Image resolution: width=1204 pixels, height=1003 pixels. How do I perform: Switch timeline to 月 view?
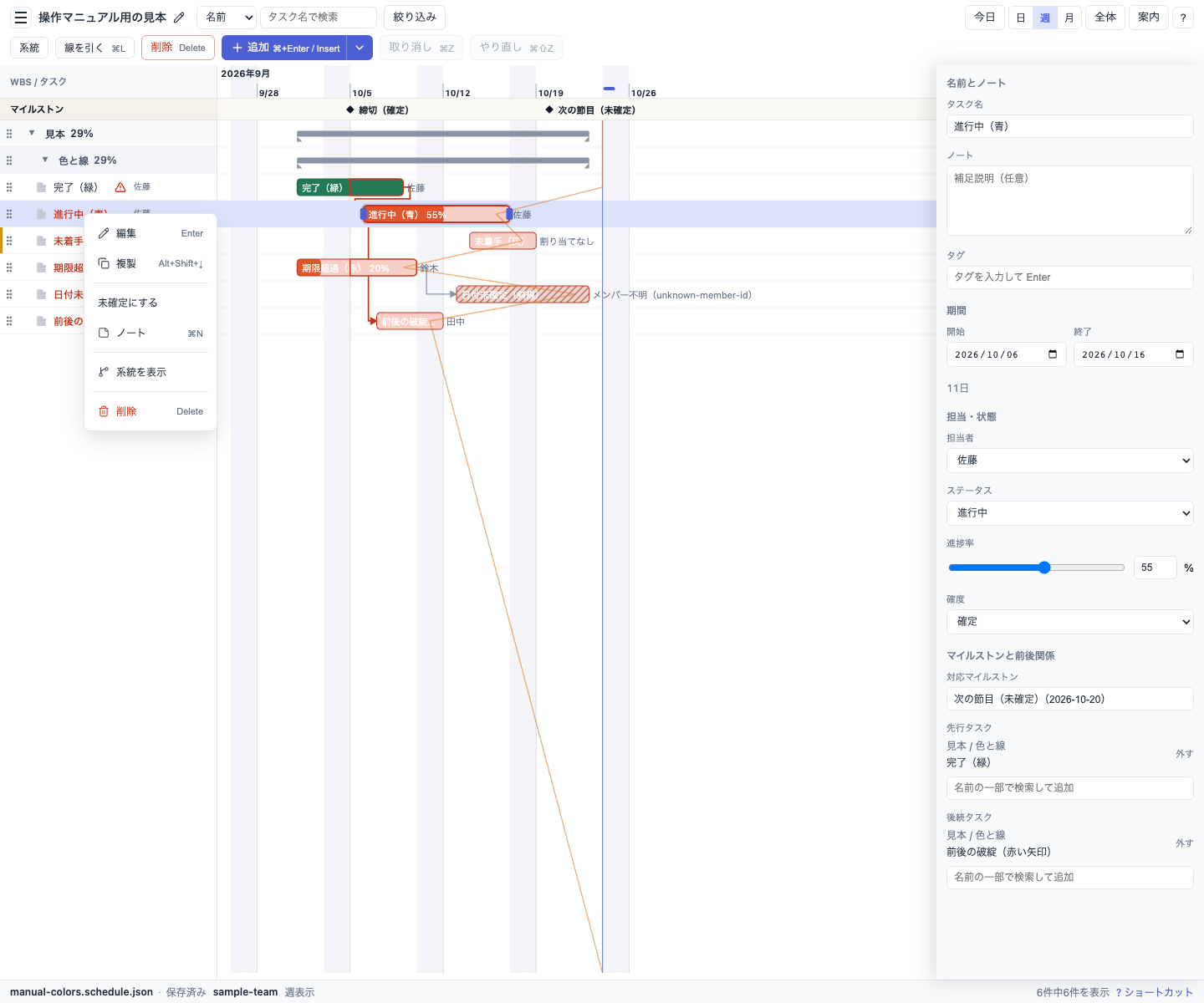tap(1069, 18)
